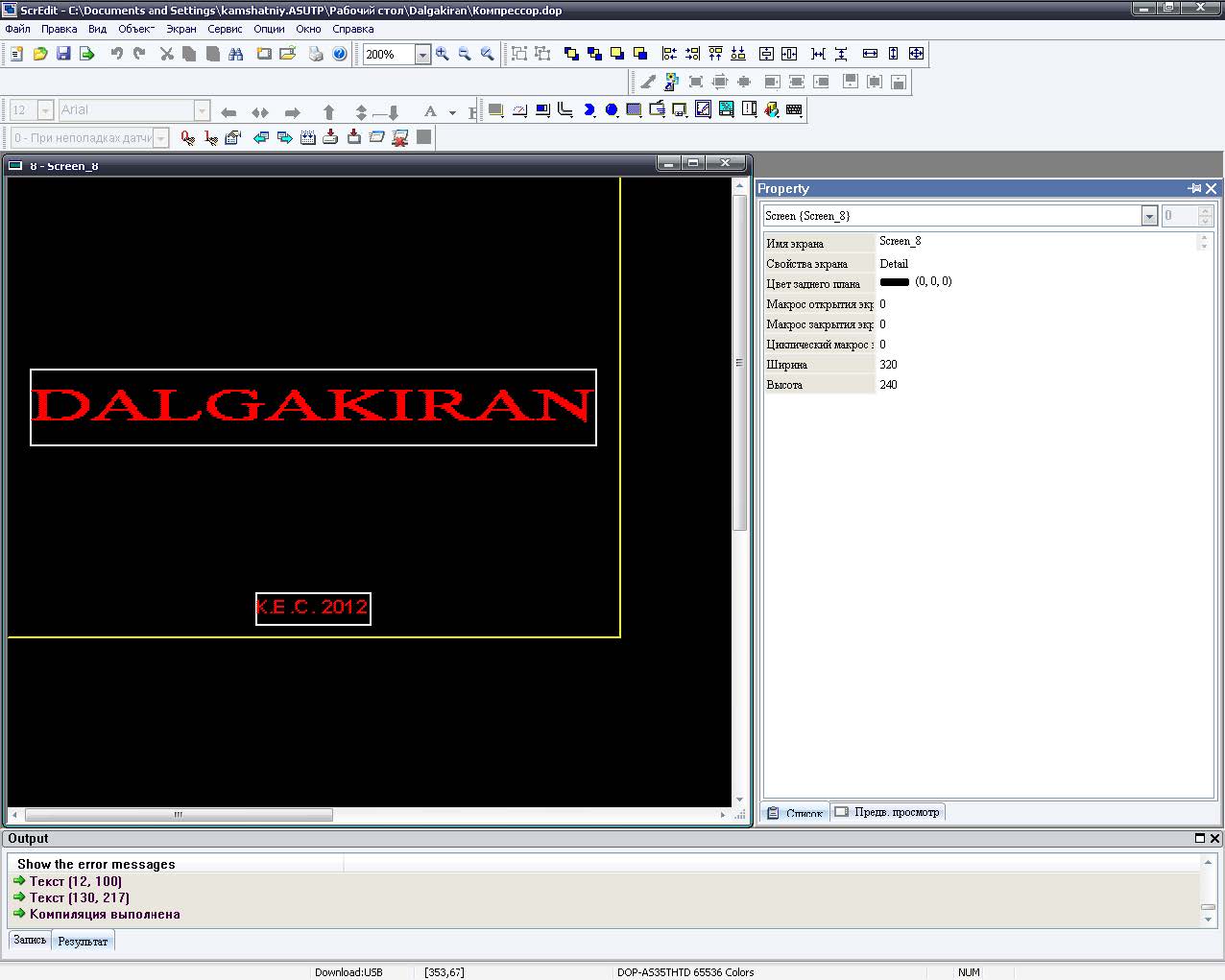The image size is (1225, 980).
Task: Click the Имя экрана value Screen_8
Action: coord(1037,242)
